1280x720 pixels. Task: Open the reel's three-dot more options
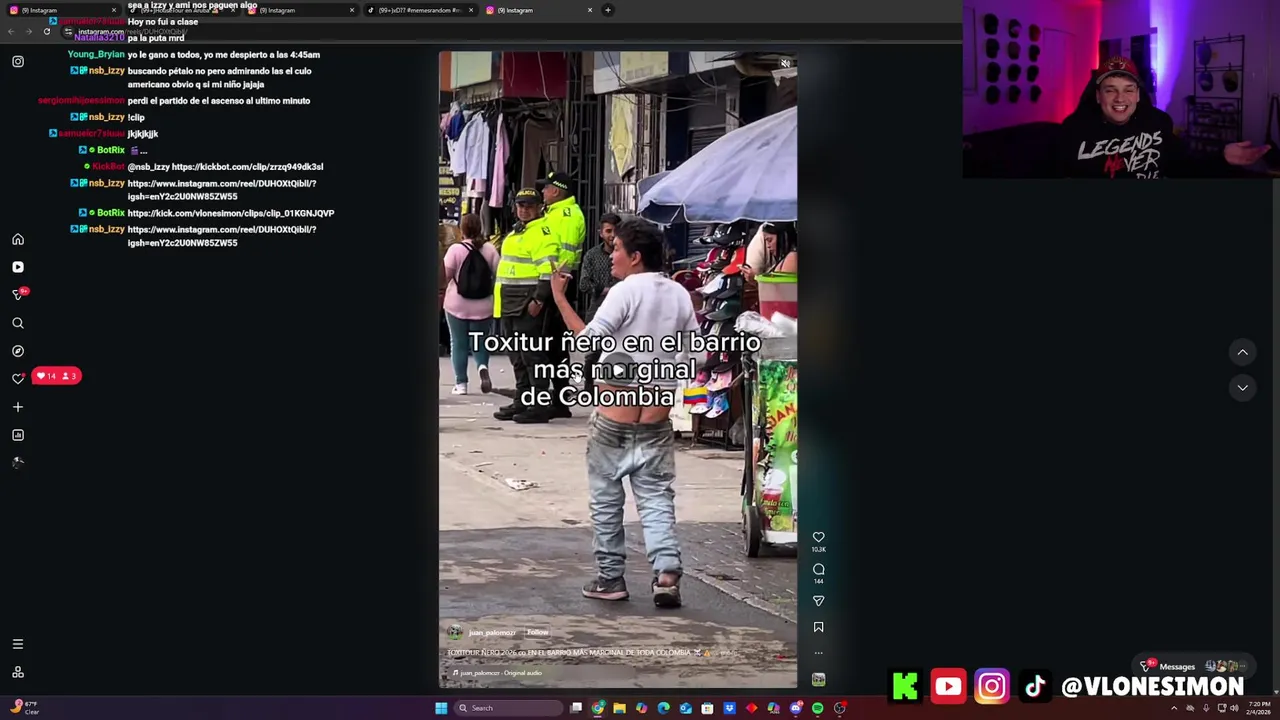pos(818,653)
